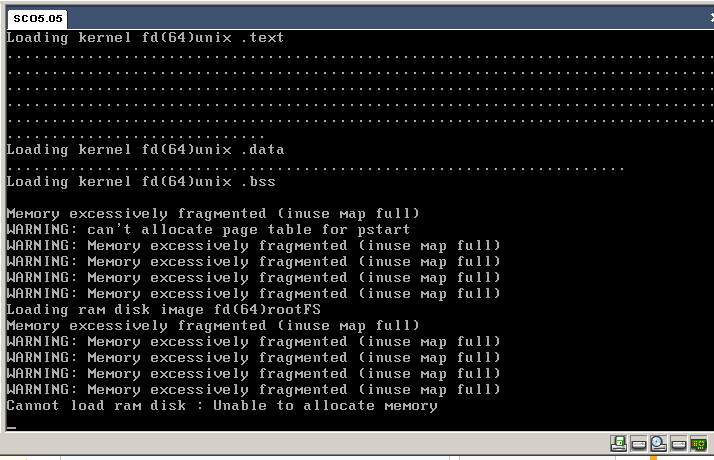Click the CD-ROM drive status icon

658,443
